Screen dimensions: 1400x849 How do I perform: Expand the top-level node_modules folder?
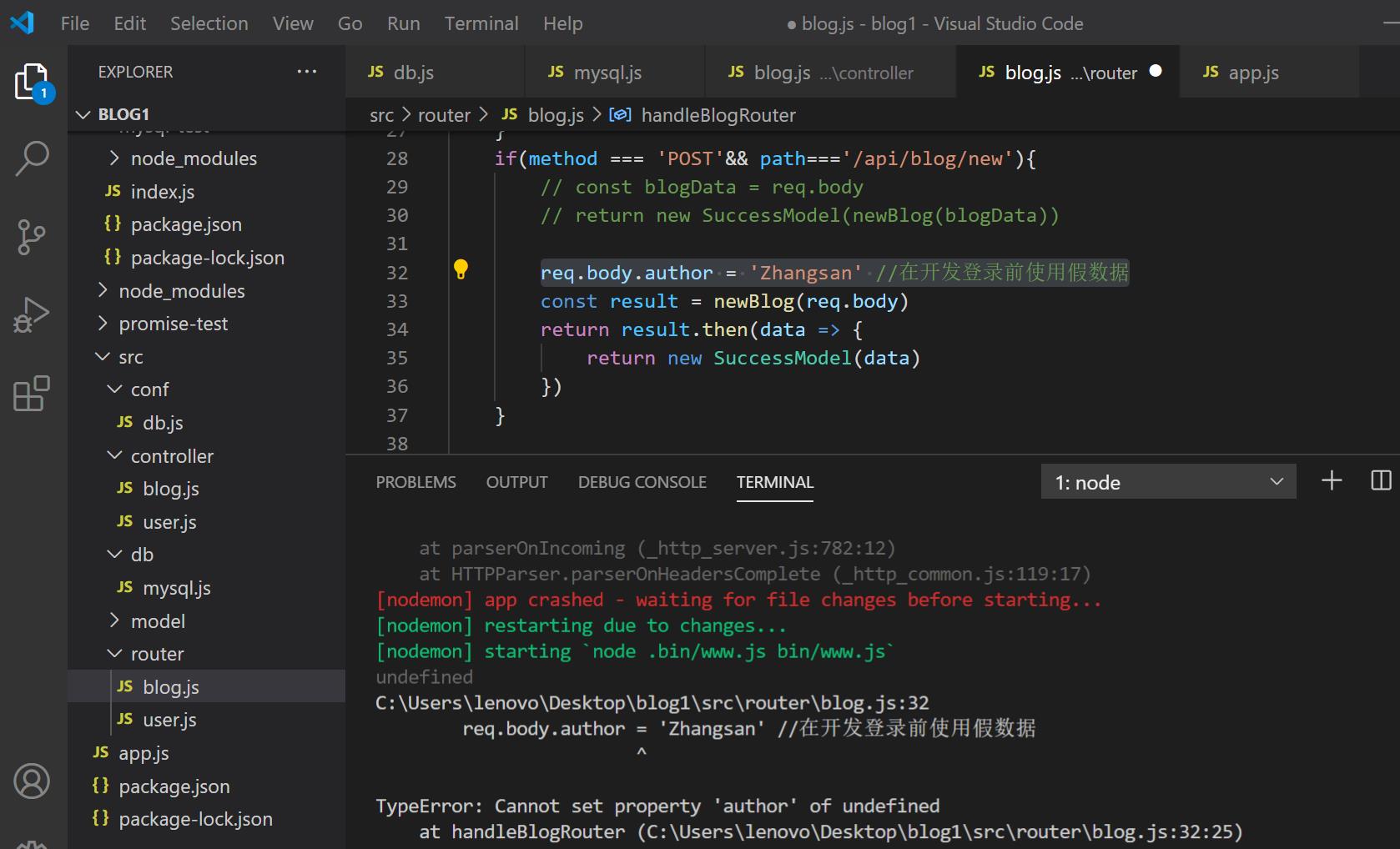[103, 290]
